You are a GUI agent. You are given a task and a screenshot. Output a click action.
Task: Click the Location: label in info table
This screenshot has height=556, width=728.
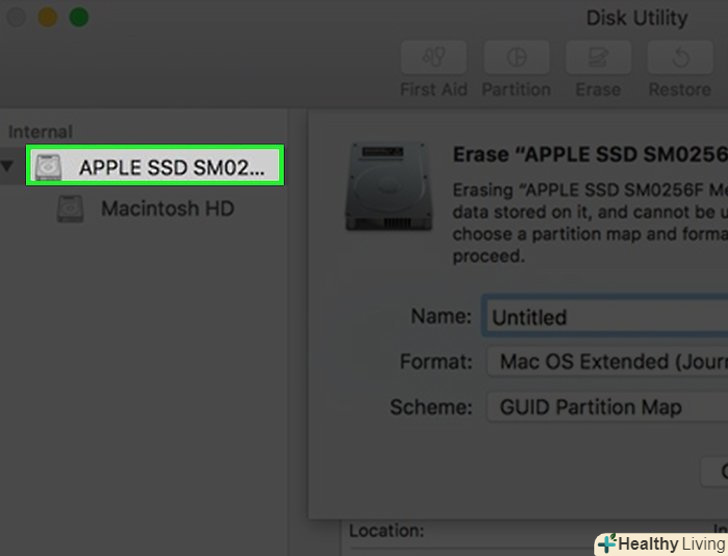[386, 530]
